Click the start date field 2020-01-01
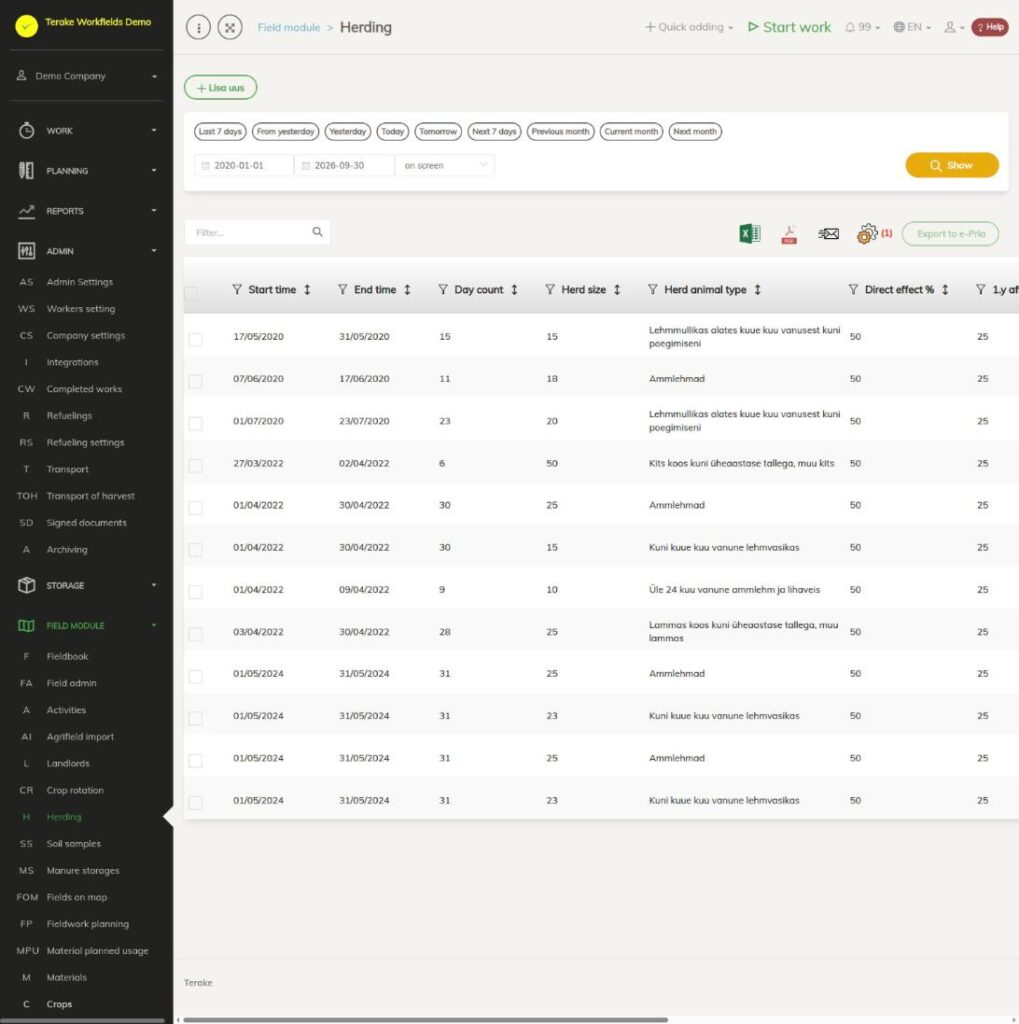The width and height of the screenshot is (1019, 1024). pos(244,165)
